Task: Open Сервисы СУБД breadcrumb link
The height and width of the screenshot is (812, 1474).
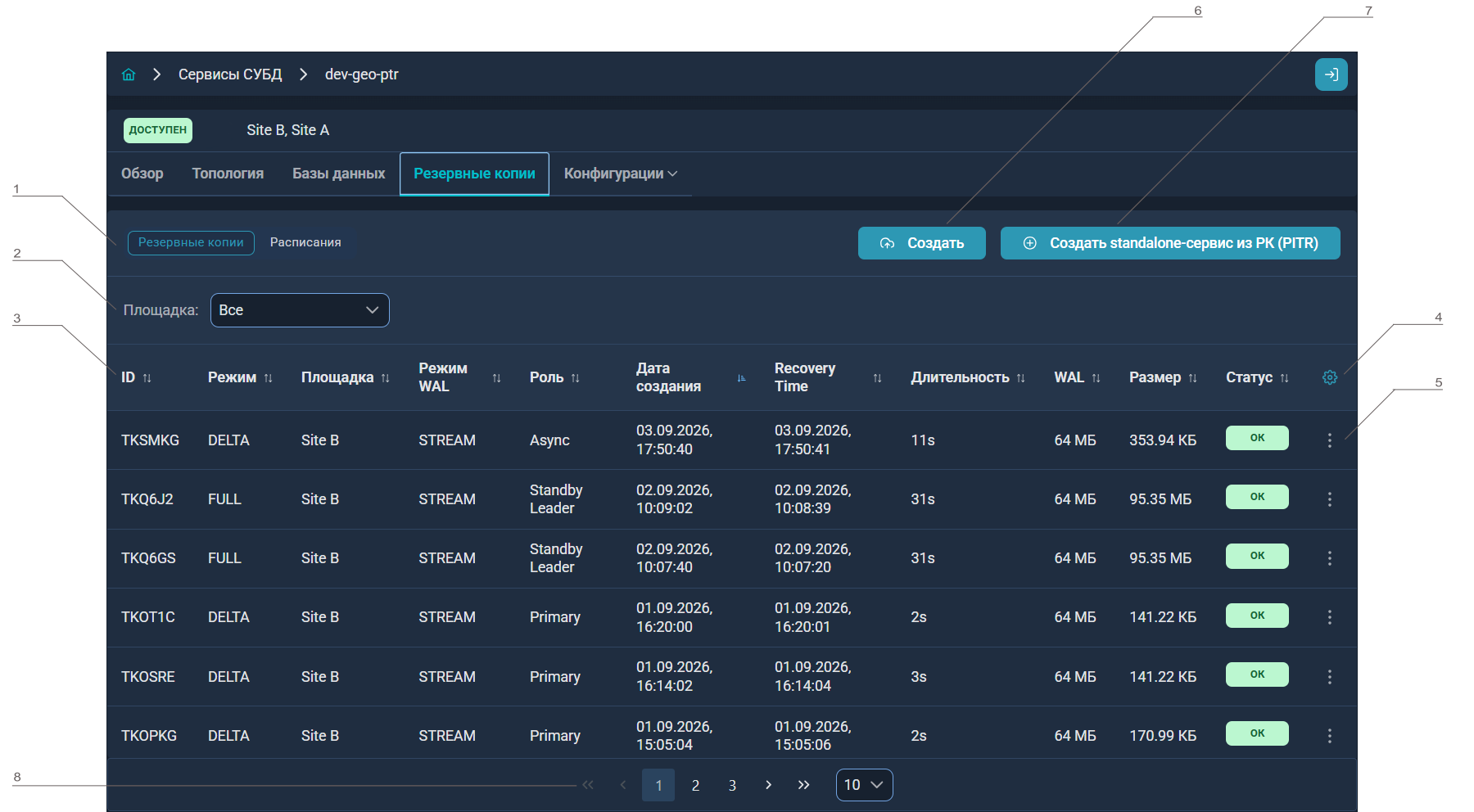Action: (x=230, y=74)
